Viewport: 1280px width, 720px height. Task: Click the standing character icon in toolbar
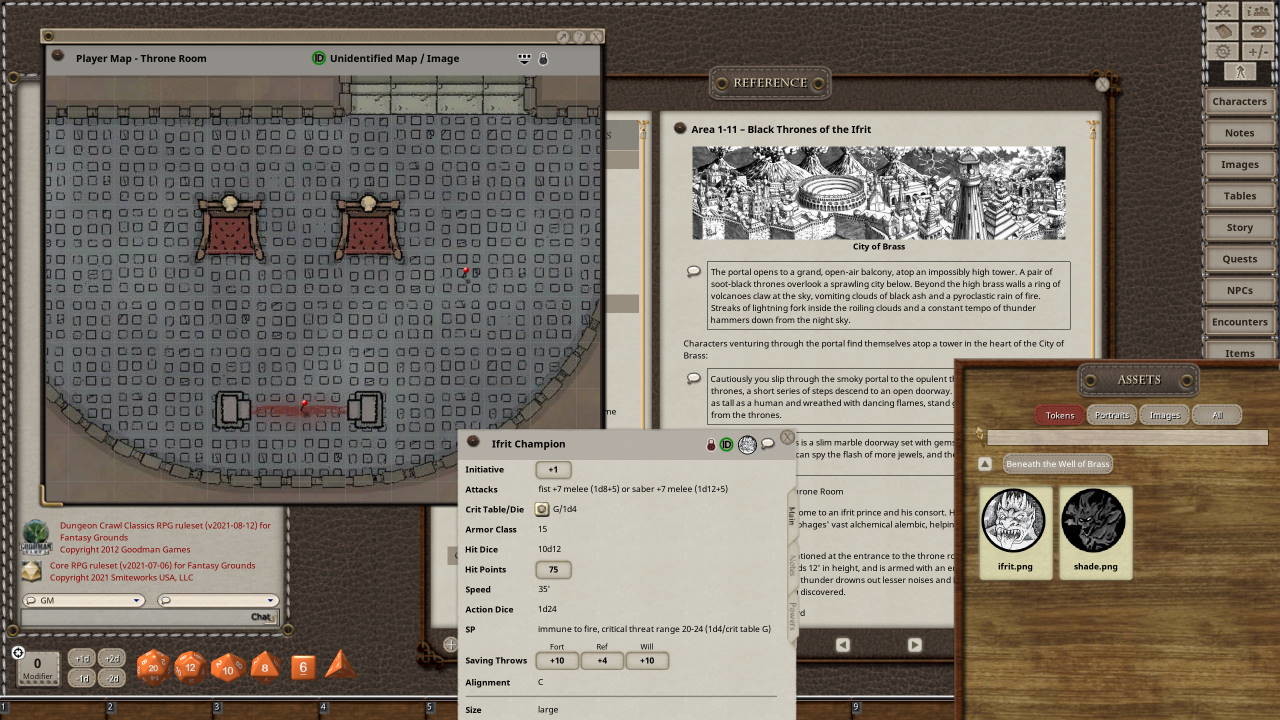tap(1240, 71)
